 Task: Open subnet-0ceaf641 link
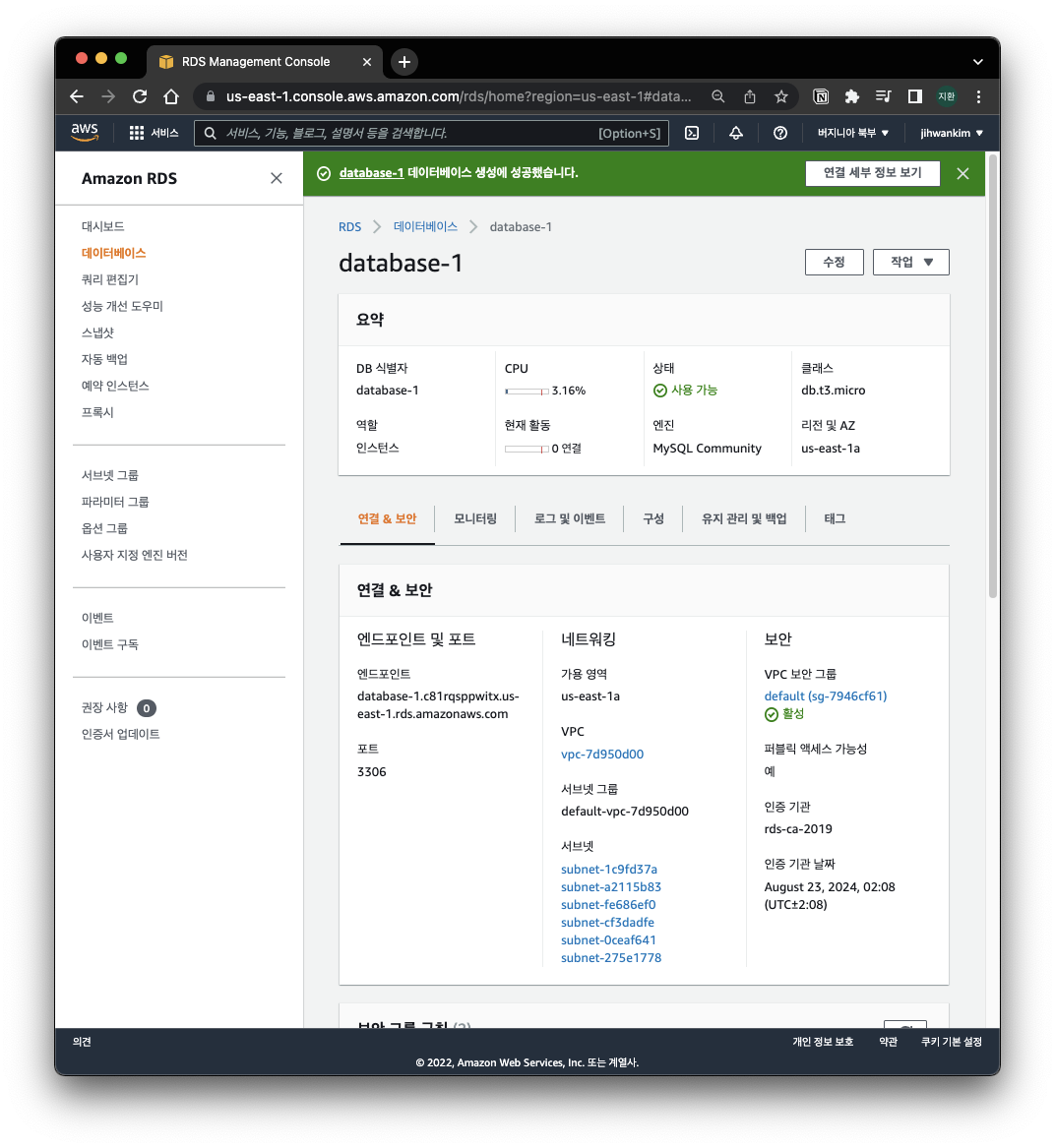[x=608, y=940]
